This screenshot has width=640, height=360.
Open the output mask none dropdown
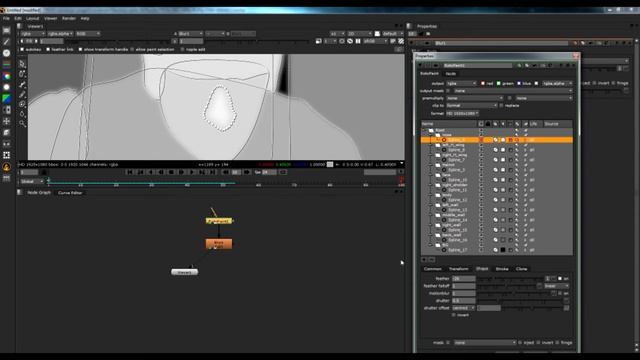click(x=513, y=91)
